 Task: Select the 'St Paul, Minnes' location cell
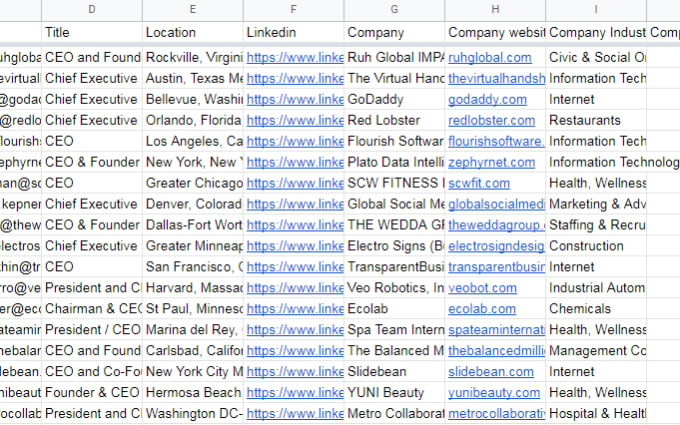pyautogui.click(x=193, y=309)
